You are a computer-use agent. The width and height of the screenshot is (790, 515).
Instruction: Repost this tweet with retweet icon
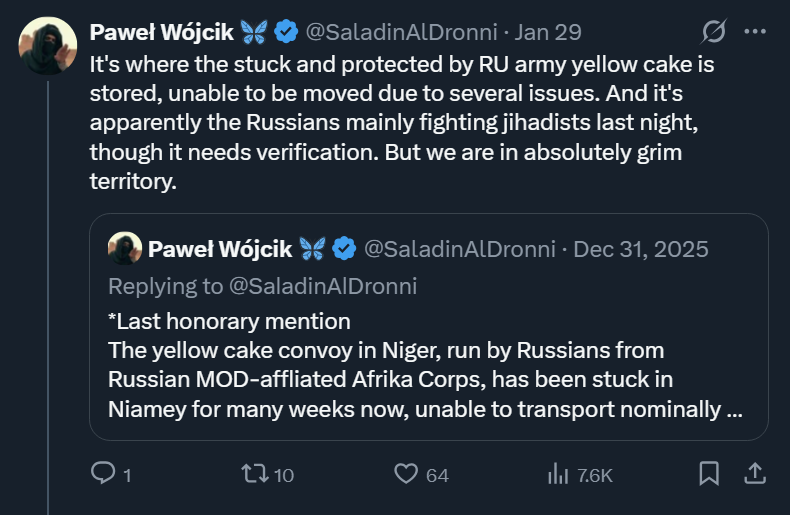[256, 473]
